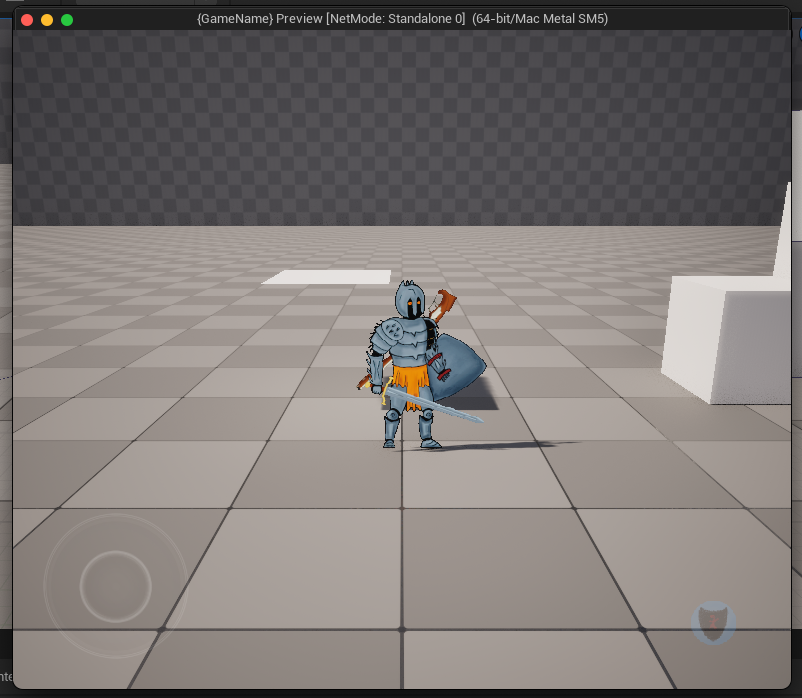Tap the shield action button
The height and width of the screenshot is (698, 802).
click(713, 622)
